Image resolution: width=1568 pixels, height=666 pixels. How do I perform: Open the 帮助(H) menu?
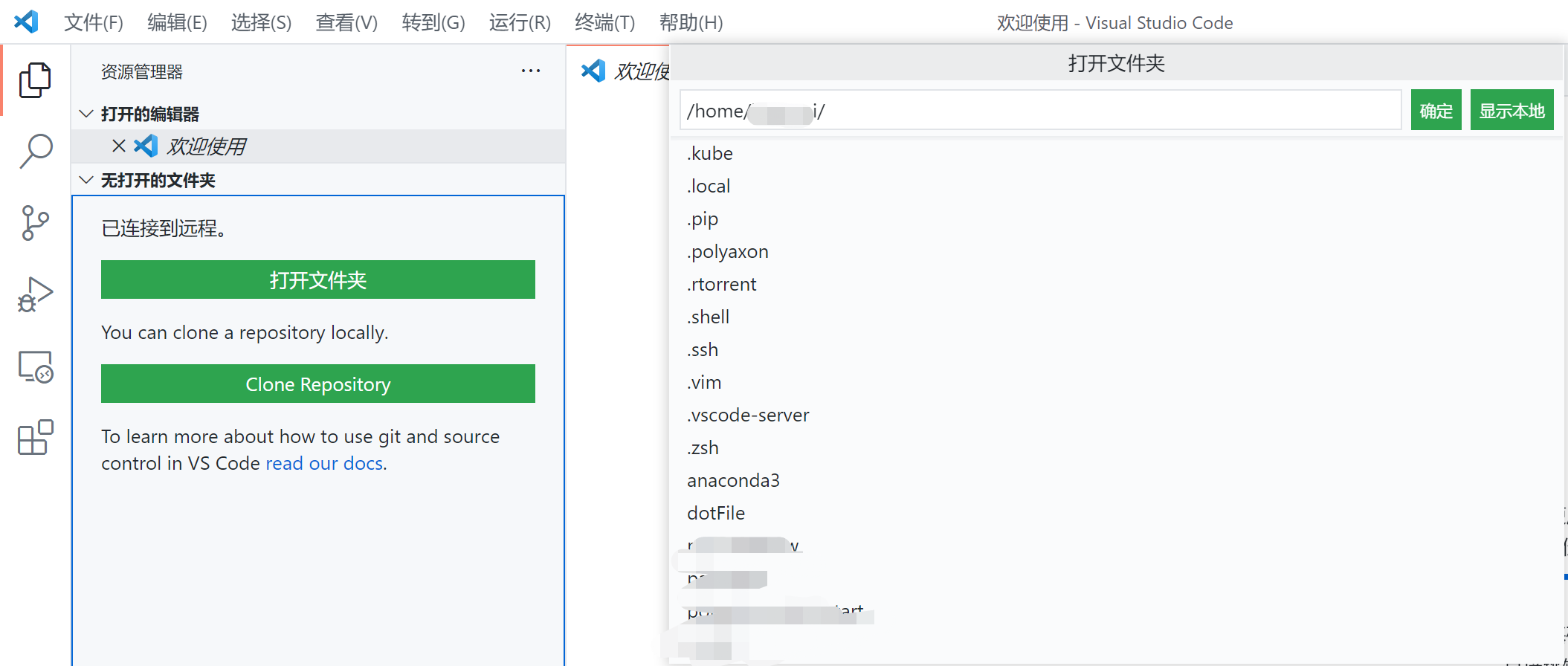coord(691,22)
